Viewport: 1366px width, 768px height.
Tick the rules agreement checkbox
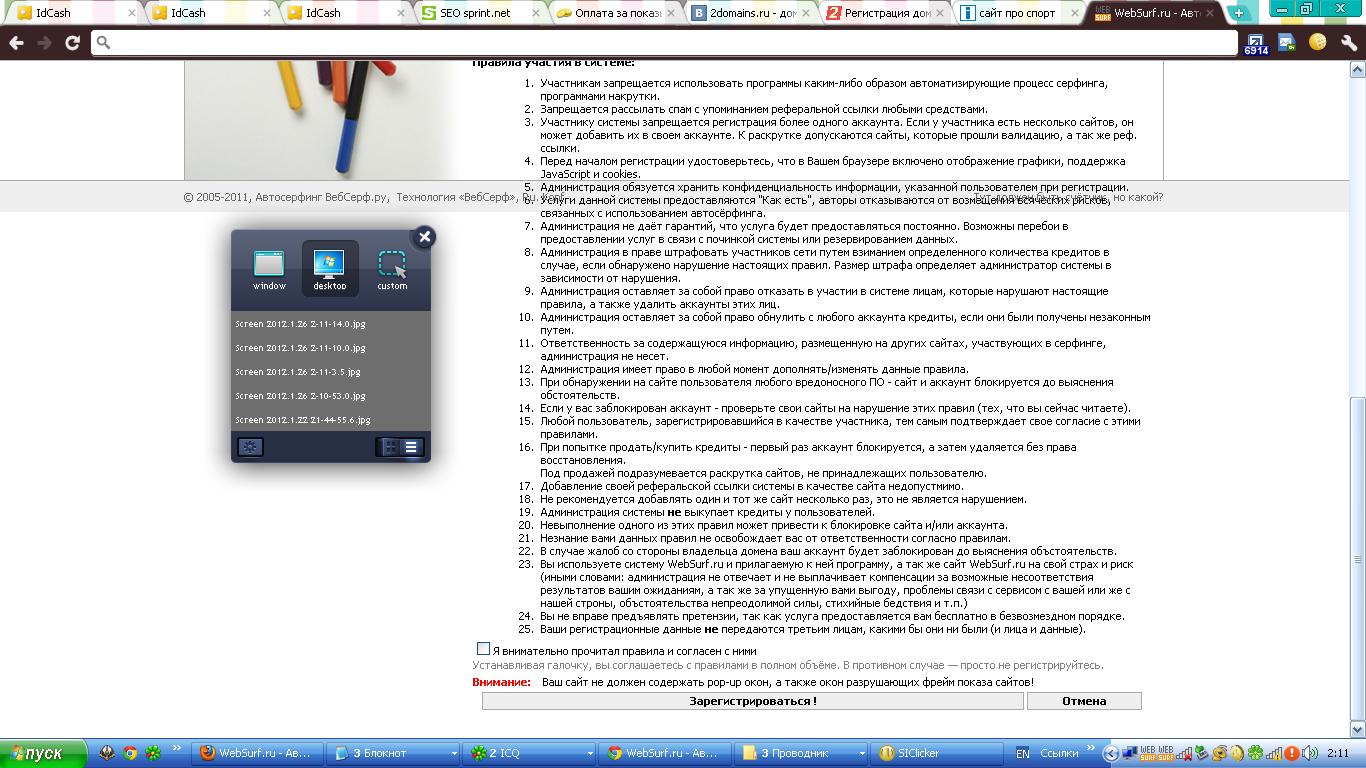click(x=483, y=649)
